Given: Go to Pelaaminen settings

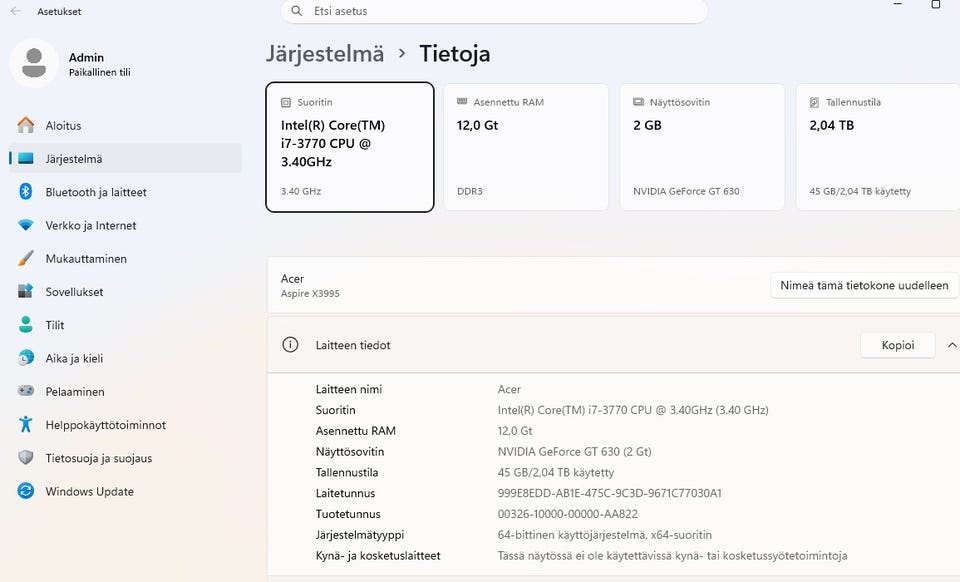Looking at the screenshot, I should 126,391.
